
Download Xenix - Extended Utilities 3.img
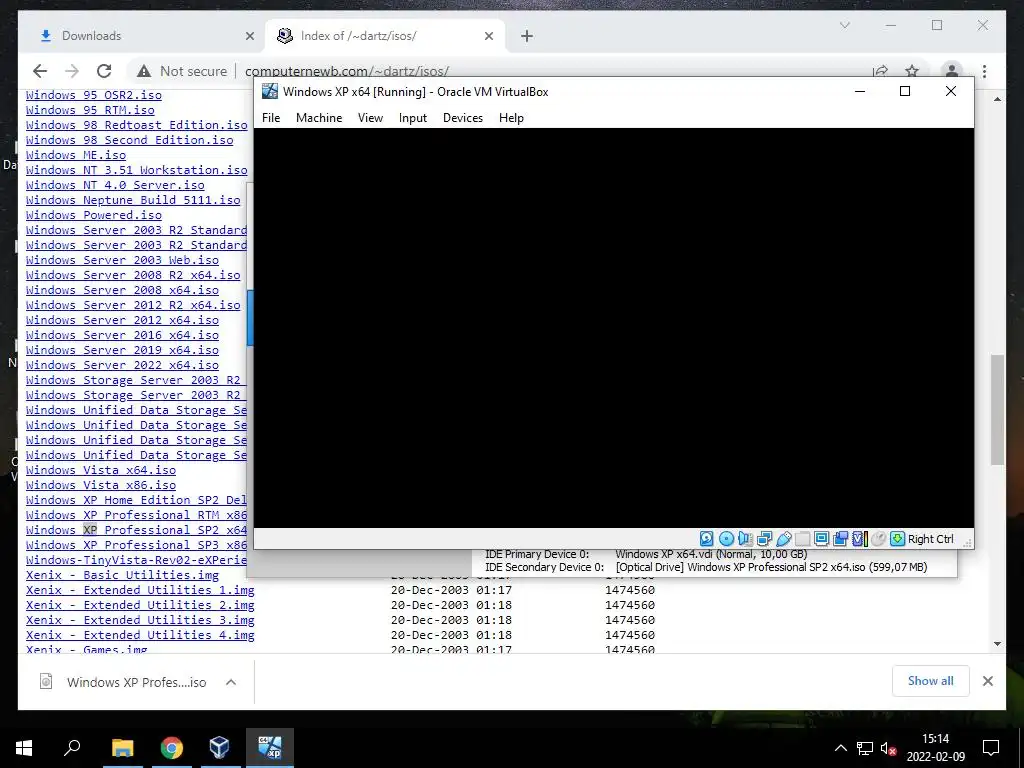tap(140, 620)
